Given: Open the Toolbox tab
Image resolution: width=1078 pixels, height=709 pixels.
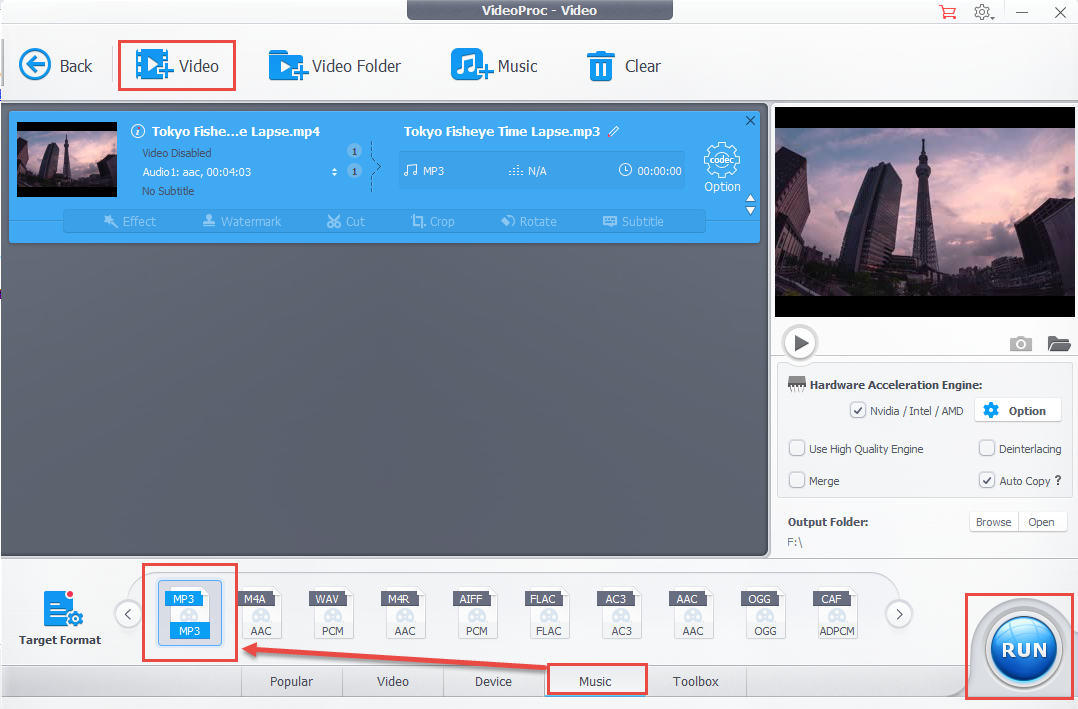Looking at the screenshot, I should 696,681.
